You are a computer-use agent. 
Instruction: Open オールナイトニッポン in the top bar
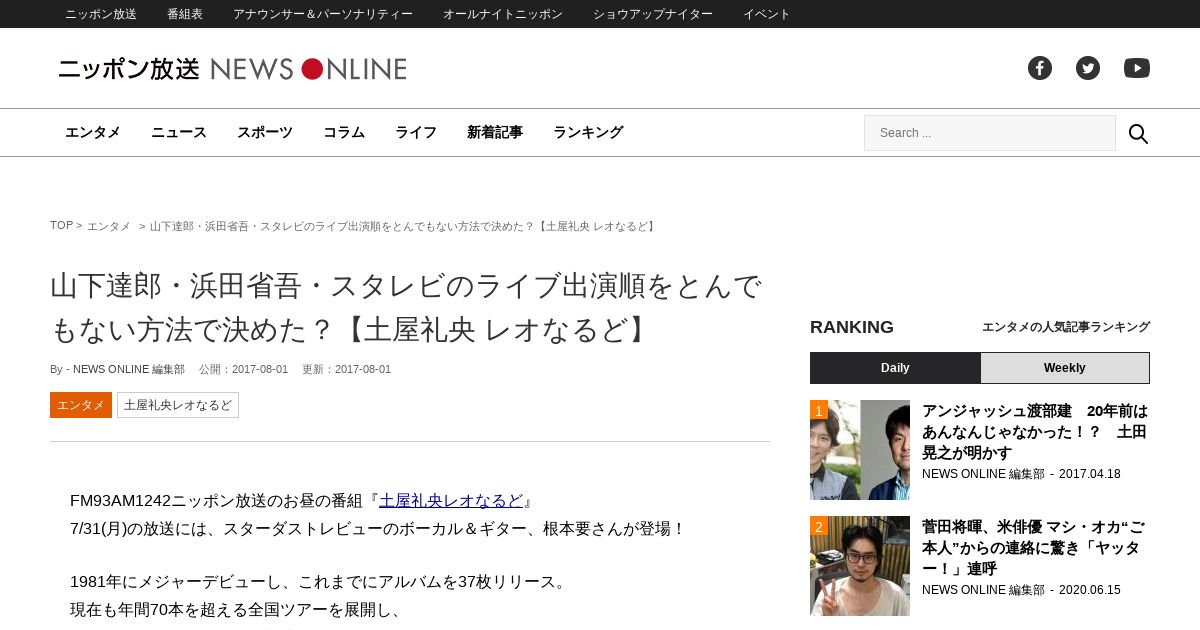(x=503, y=14)
